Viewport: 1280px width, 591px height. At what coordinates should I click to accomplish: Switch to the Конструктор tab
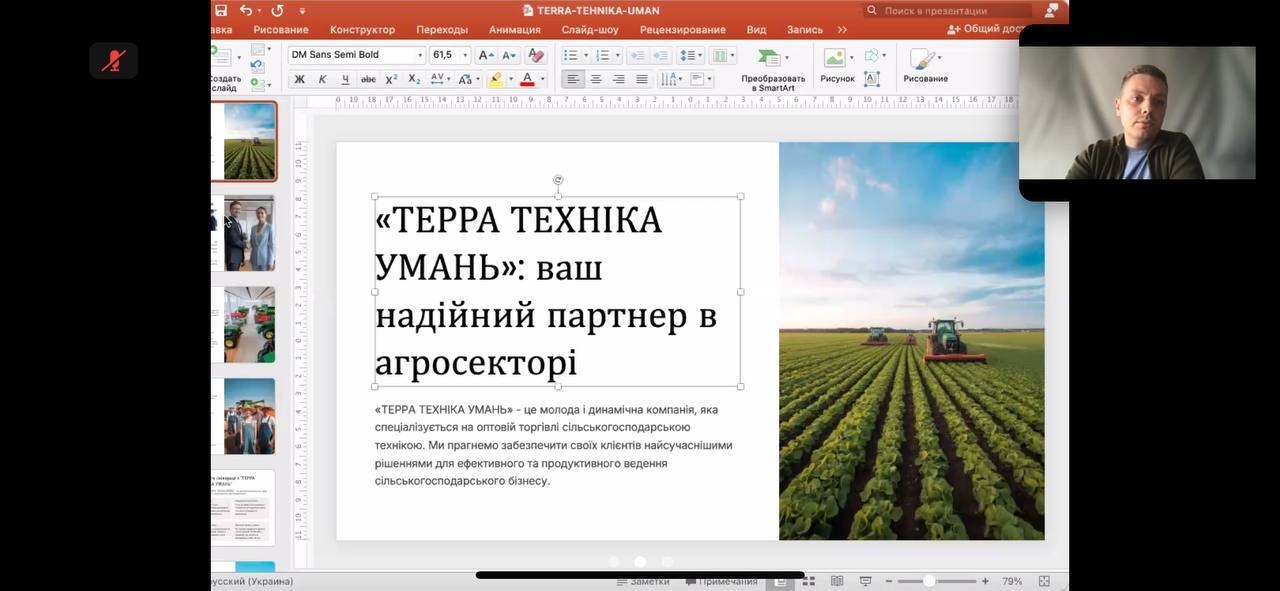click(x=362, y=30)
